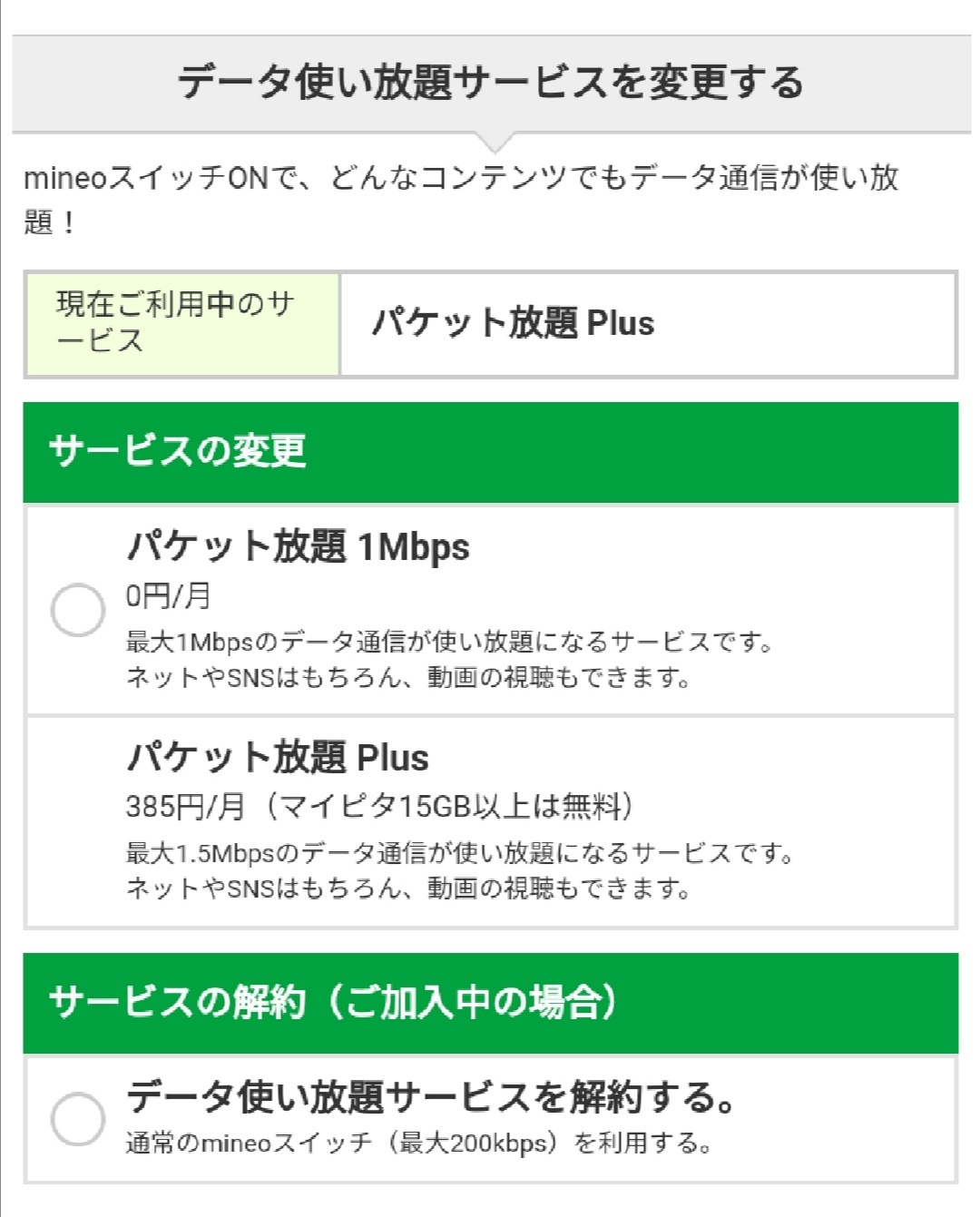Click the サービスの解約 green header
Viewport: 980px width, 1217px height.
tap(490, 1003)
